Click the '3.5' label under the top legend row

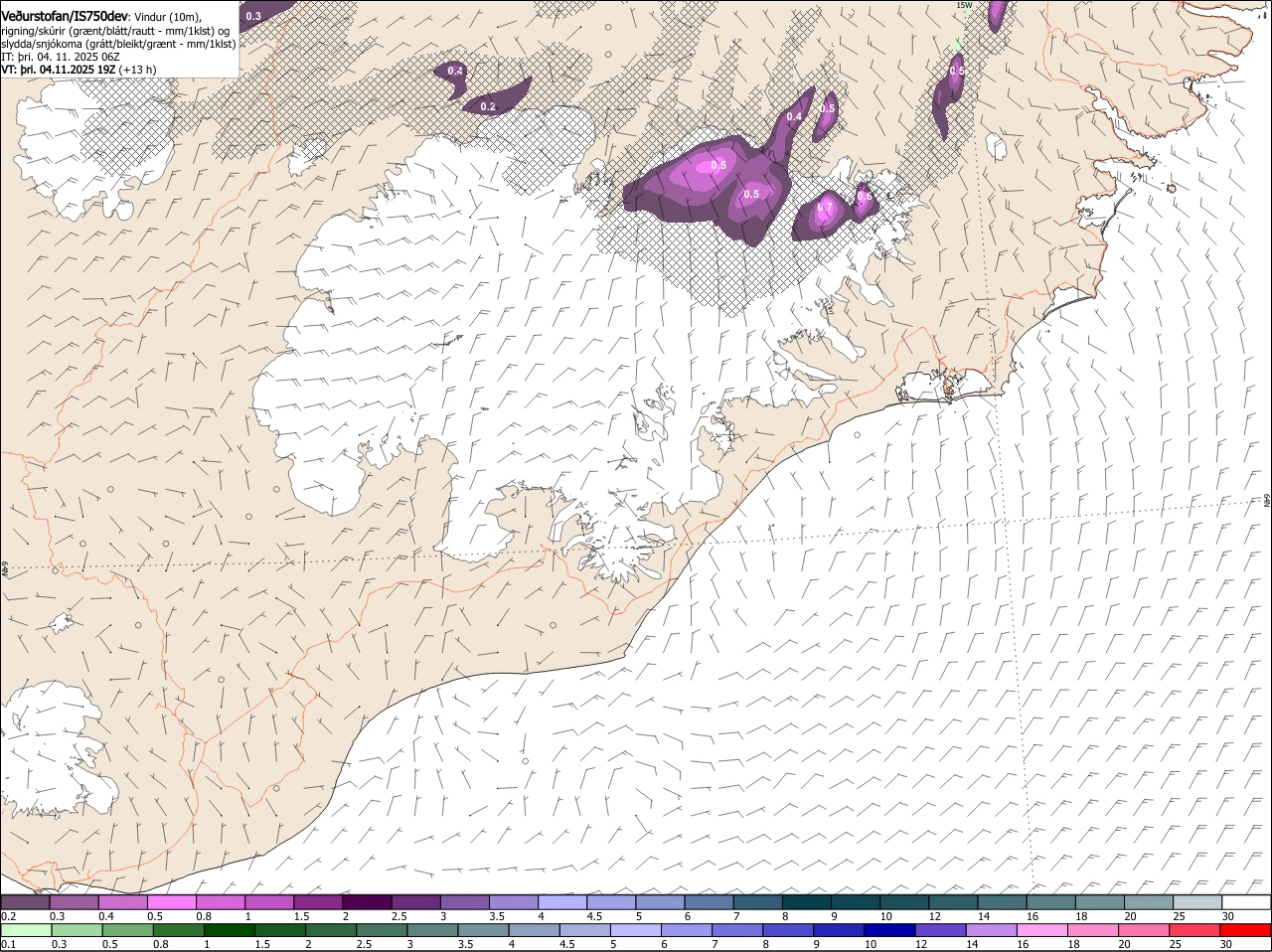pyautogui.click(x=498, y=915)
